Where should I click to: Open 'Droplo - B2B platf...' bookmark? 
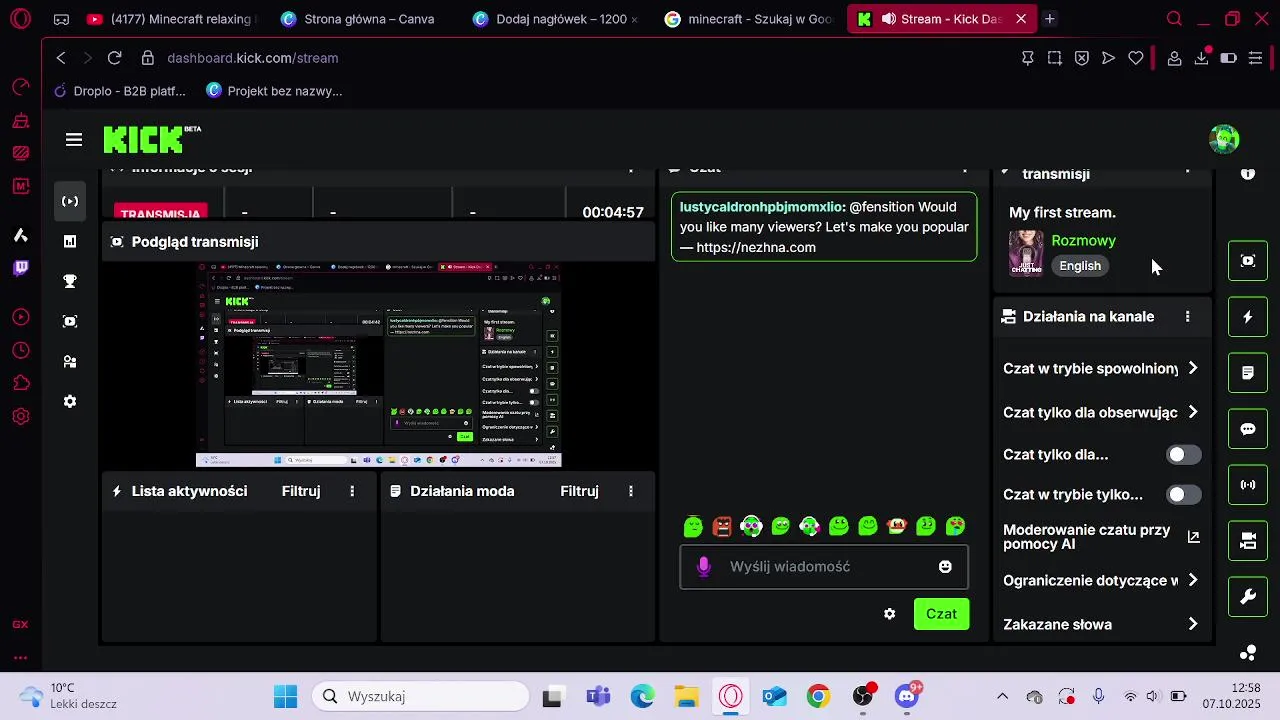[119, 91]
